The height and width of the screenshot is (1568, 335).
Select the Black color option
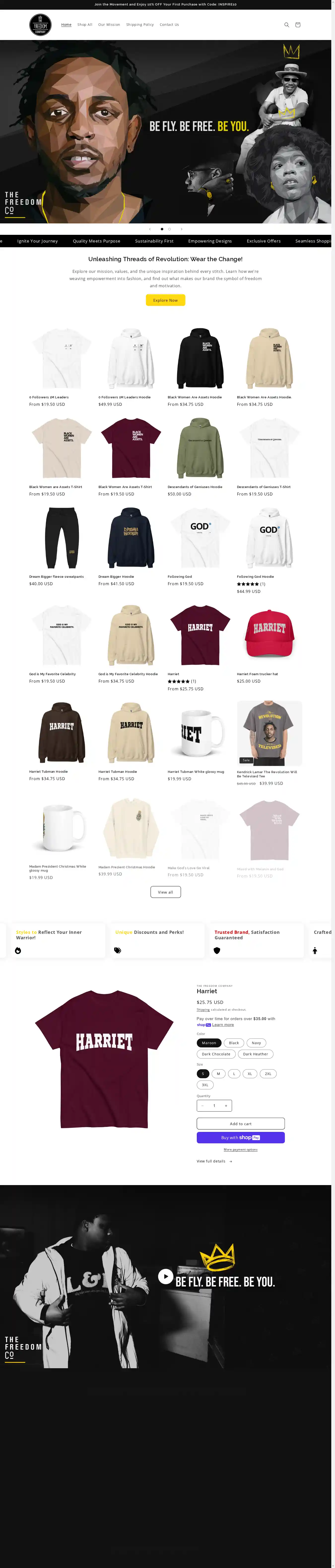coord(234,1043)
